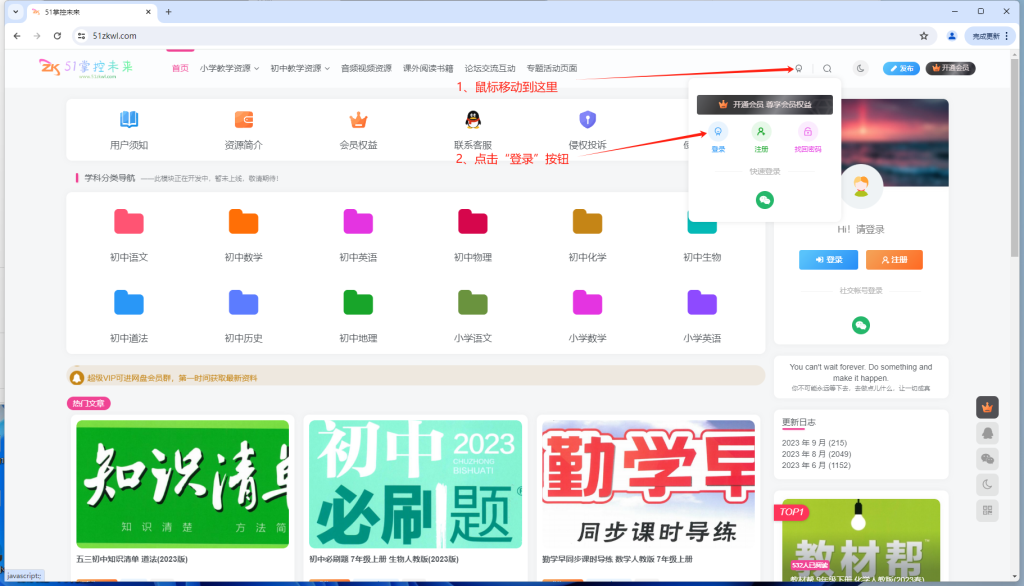
Task: Toggle night mode in the floating right sidebar
Action: (987, 484)
